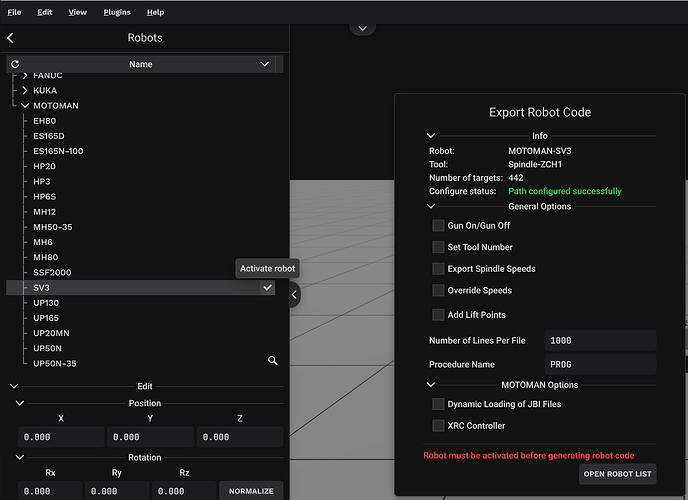Enable Dynamic Loading of JBI Files

pos(438,404)
